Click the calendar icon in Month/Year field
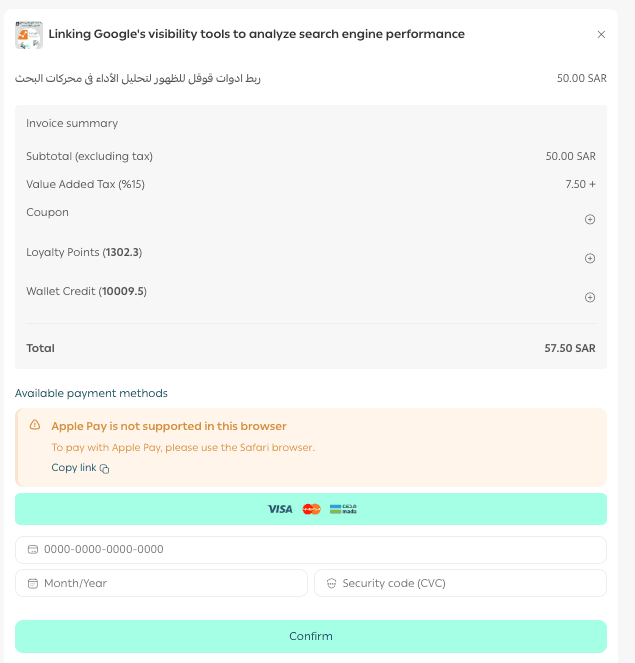Viewport: 635px width, 663px height. click(x=33, y=583)
